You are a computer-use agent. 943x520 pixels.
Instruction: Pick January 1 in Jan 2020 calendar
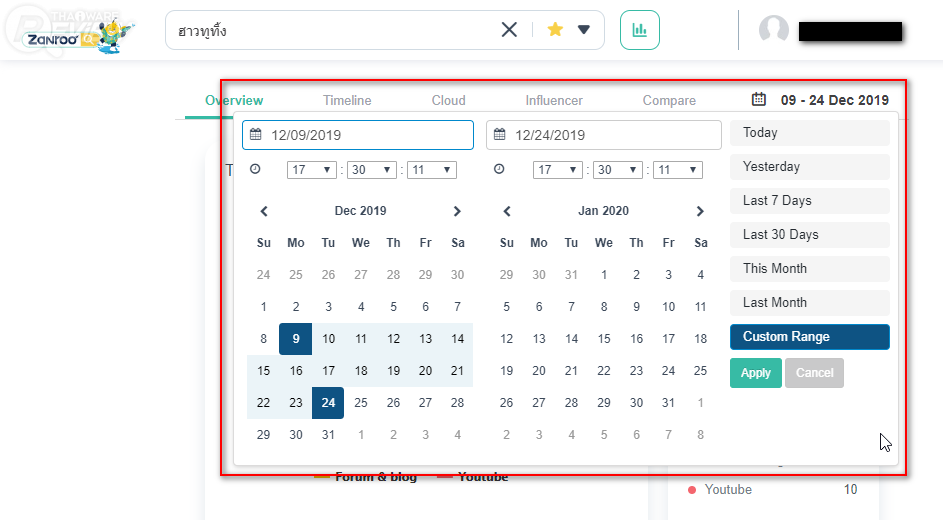pyautogui.click(x=604, y=275)
